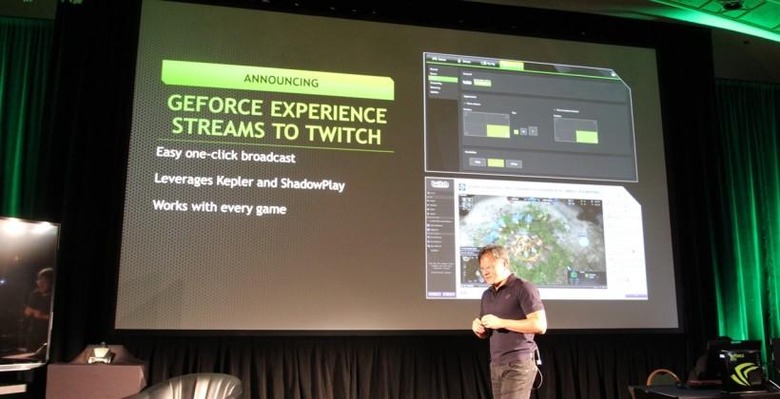The width and height of the screenshot is (780, 399).
Task: Toggle the checkbox above the right overlay preview
Action: tap(555, 111)
